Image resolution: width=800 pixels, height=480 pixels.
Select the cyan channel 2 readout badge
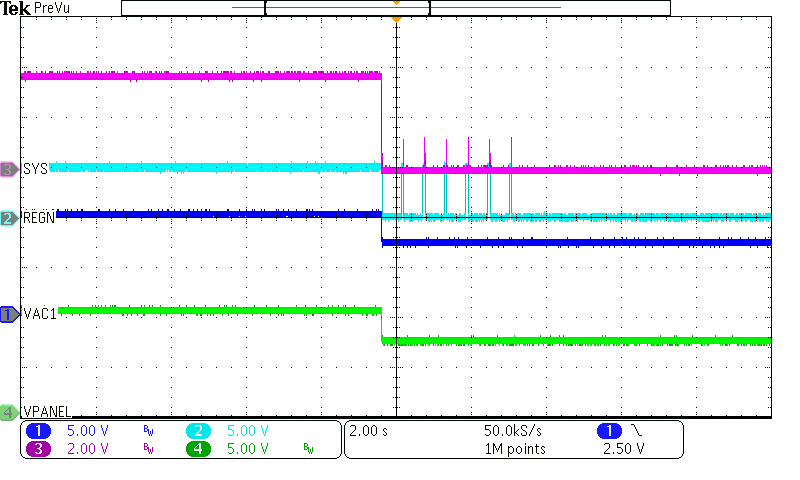pos(199,430)
